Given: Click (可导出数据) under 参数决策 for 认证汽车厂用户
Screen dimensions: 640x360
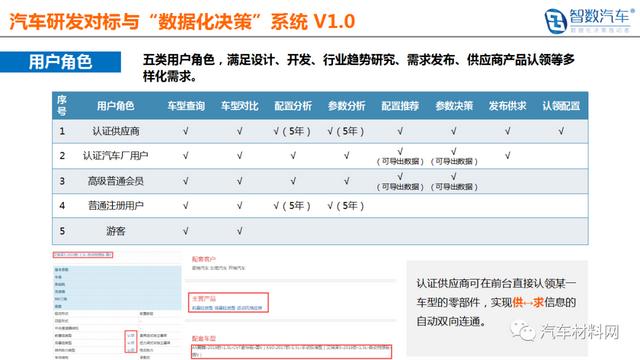Looking at the screenshot, I should pos(454,161).
